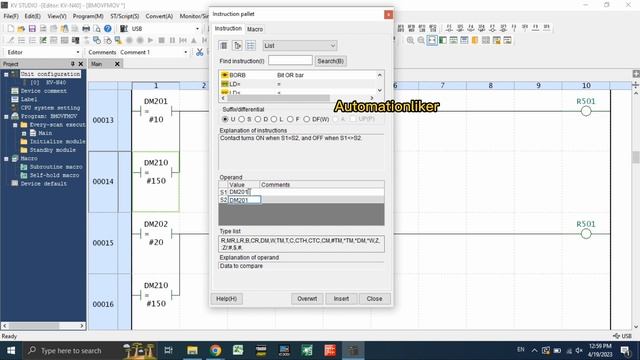Click the orange panel layout icon
The height and width of the screenshot is (360, 640).
[x=475, y=40]
